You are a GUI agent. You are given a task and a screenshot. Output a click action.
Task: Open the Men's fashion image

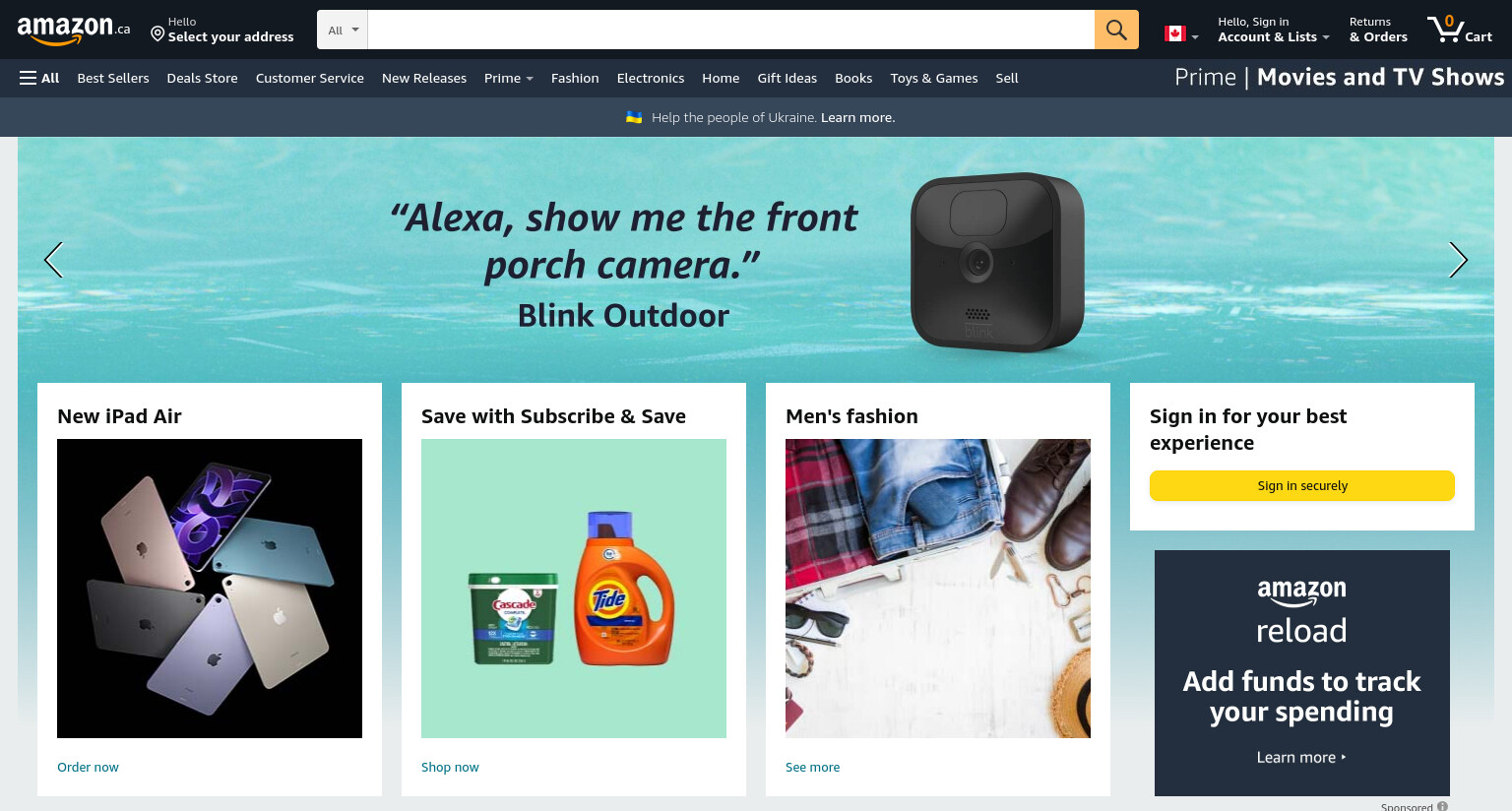tap(938, 589)
